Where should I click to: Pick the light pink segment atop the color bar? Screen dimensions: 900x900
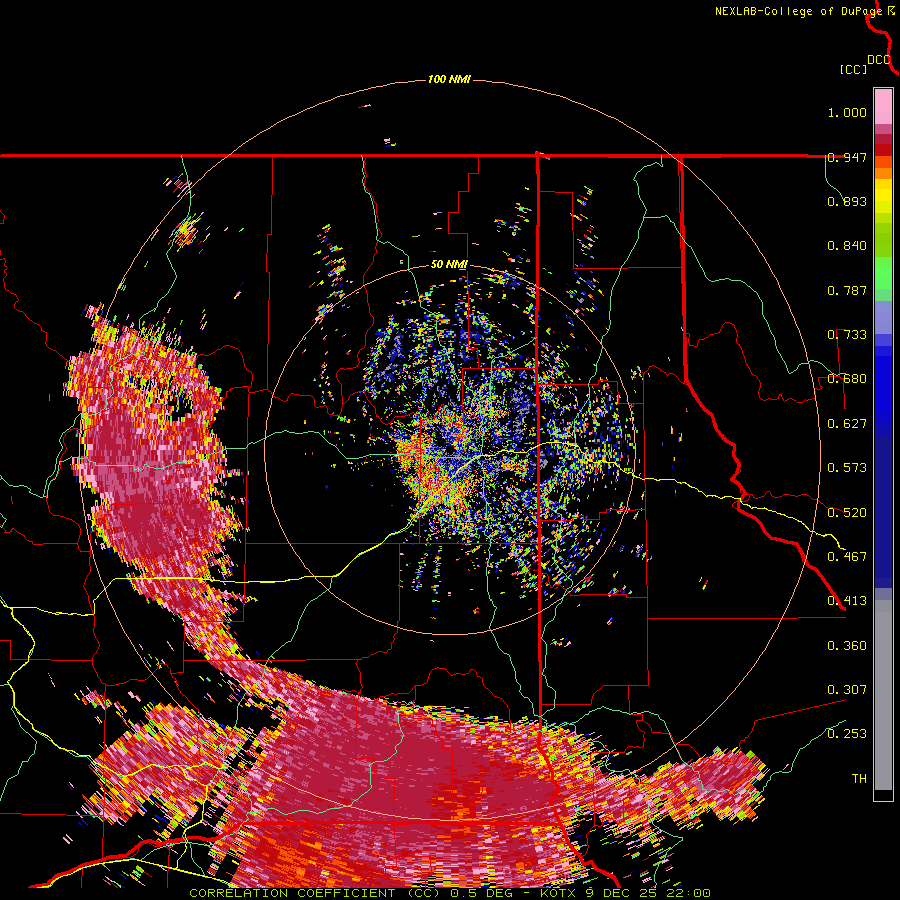[x=883, y=106]
